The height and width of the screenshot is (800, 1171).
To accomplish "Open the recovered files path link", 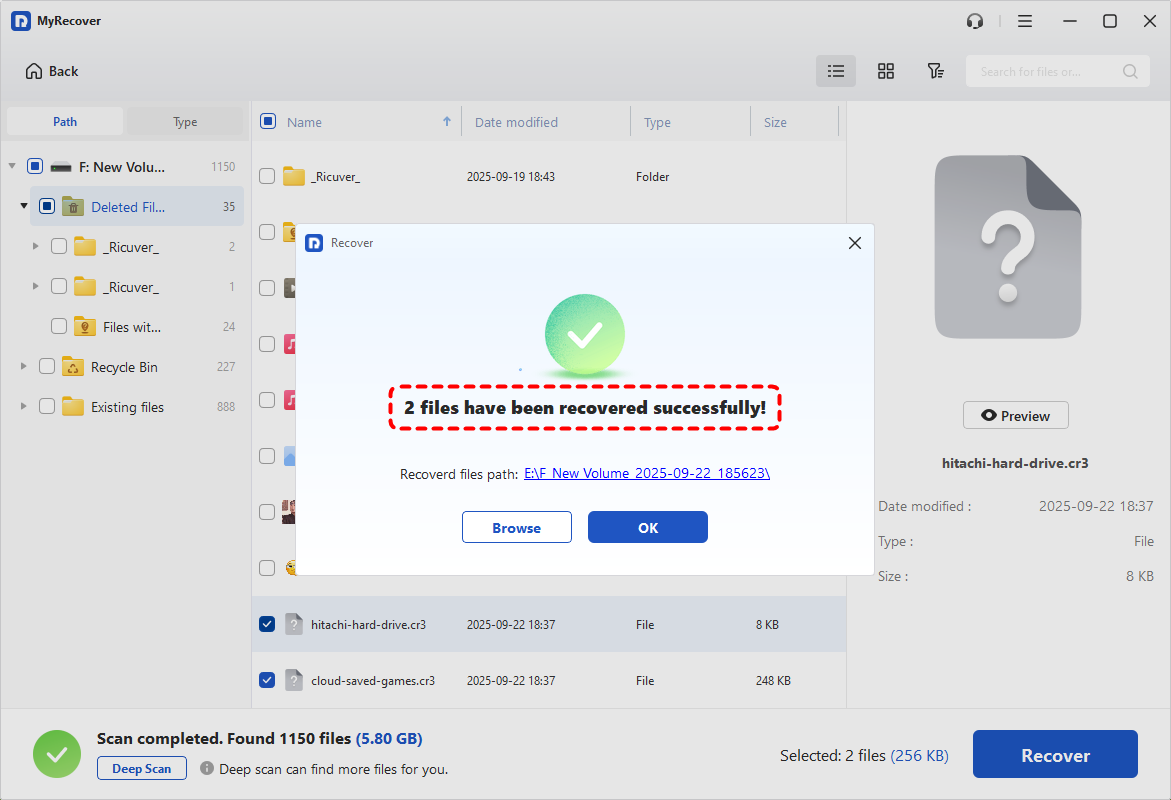I will click(646, 474).
